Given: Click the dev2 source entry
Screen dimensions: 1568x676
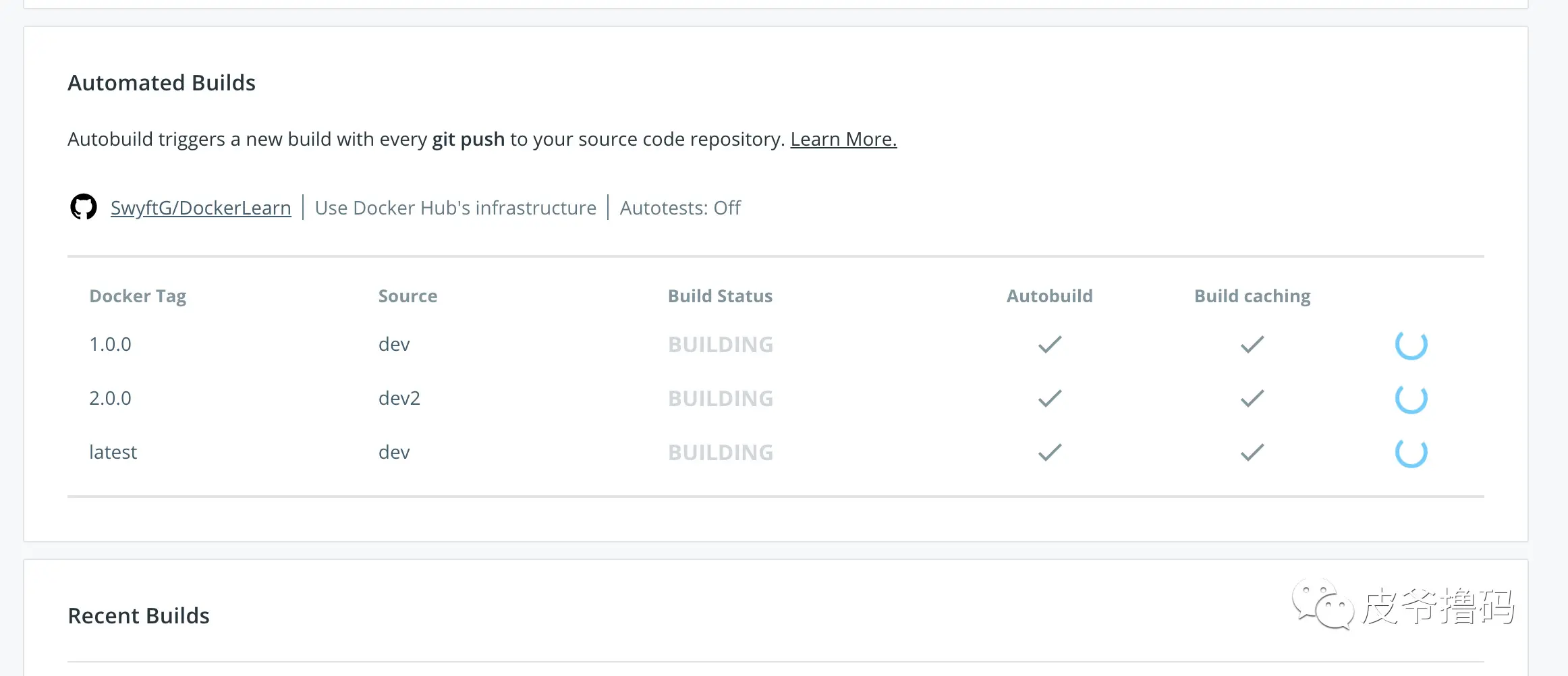Looking at the screenshot, I should (399, 399).
